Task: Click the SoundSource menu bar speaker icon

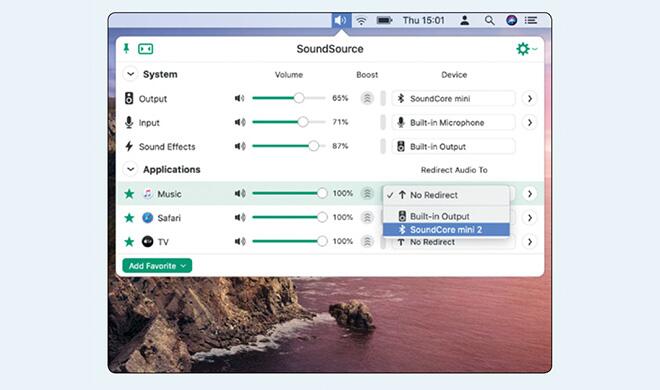Action: tap(341, 20)
